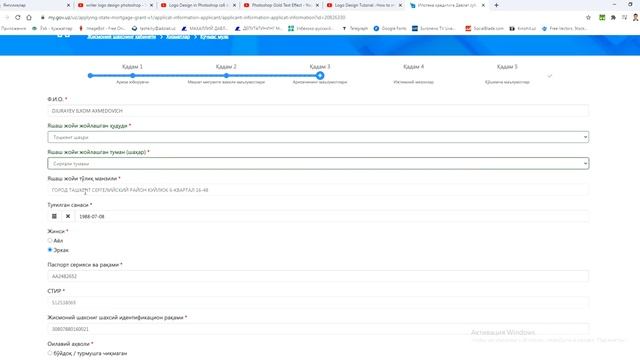Click the browser home icon
The height and width of the screenshot is (360, 640).
click(29, 18)
